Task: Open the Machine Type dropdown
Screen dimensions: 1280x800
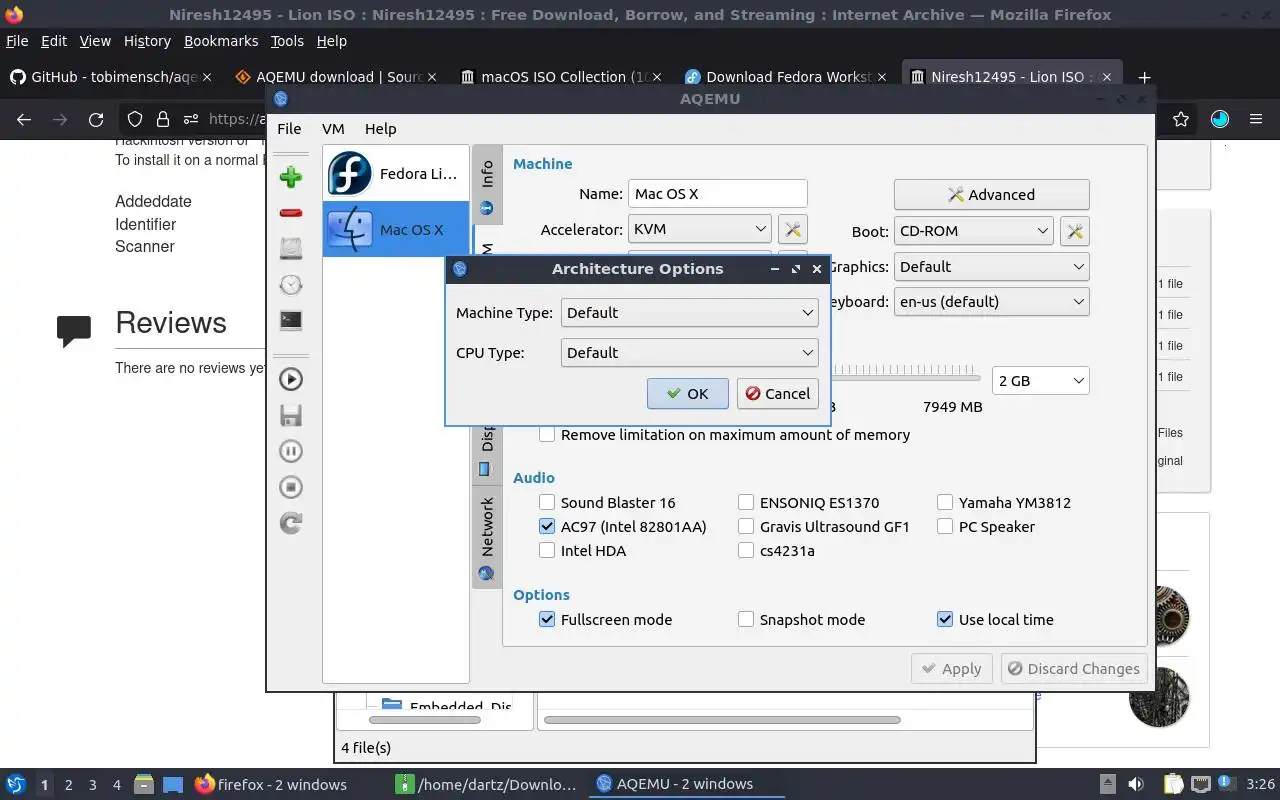Action: 689,313
